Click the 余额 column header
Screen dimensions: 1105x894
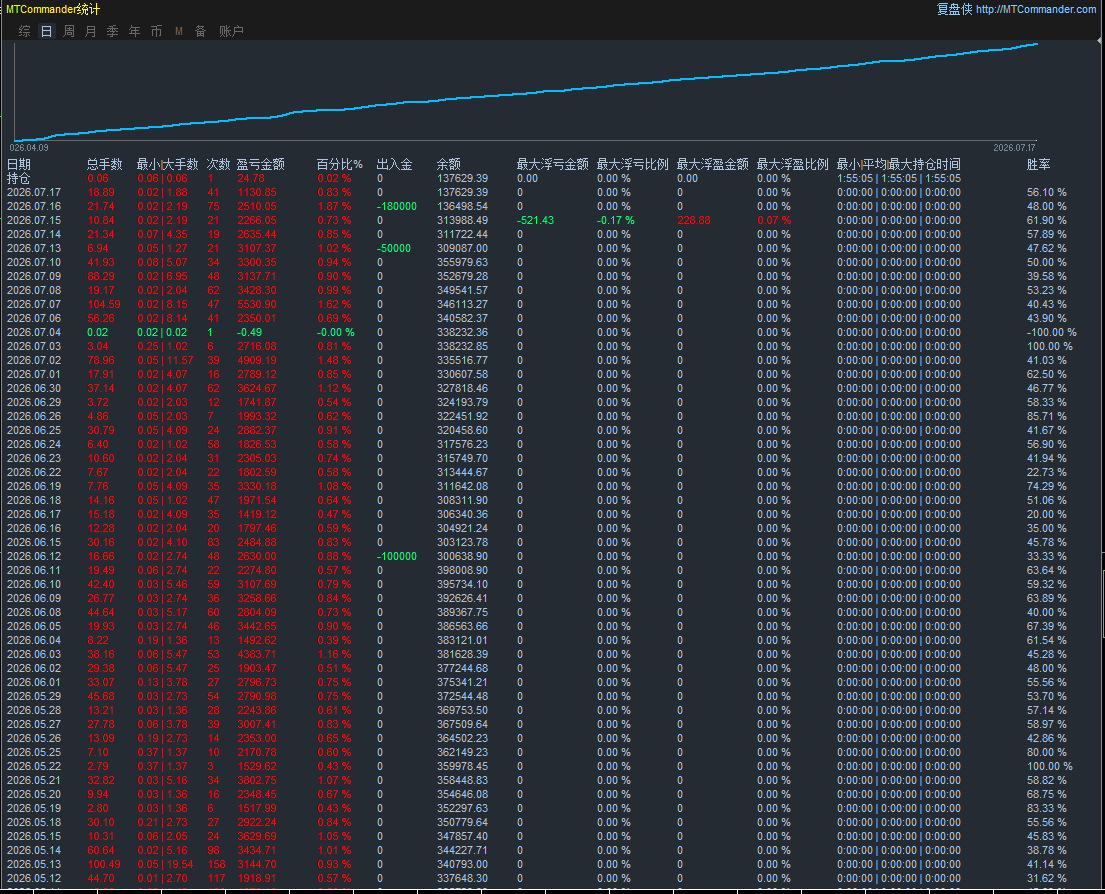pyautogui.click(x=449, y=164)
